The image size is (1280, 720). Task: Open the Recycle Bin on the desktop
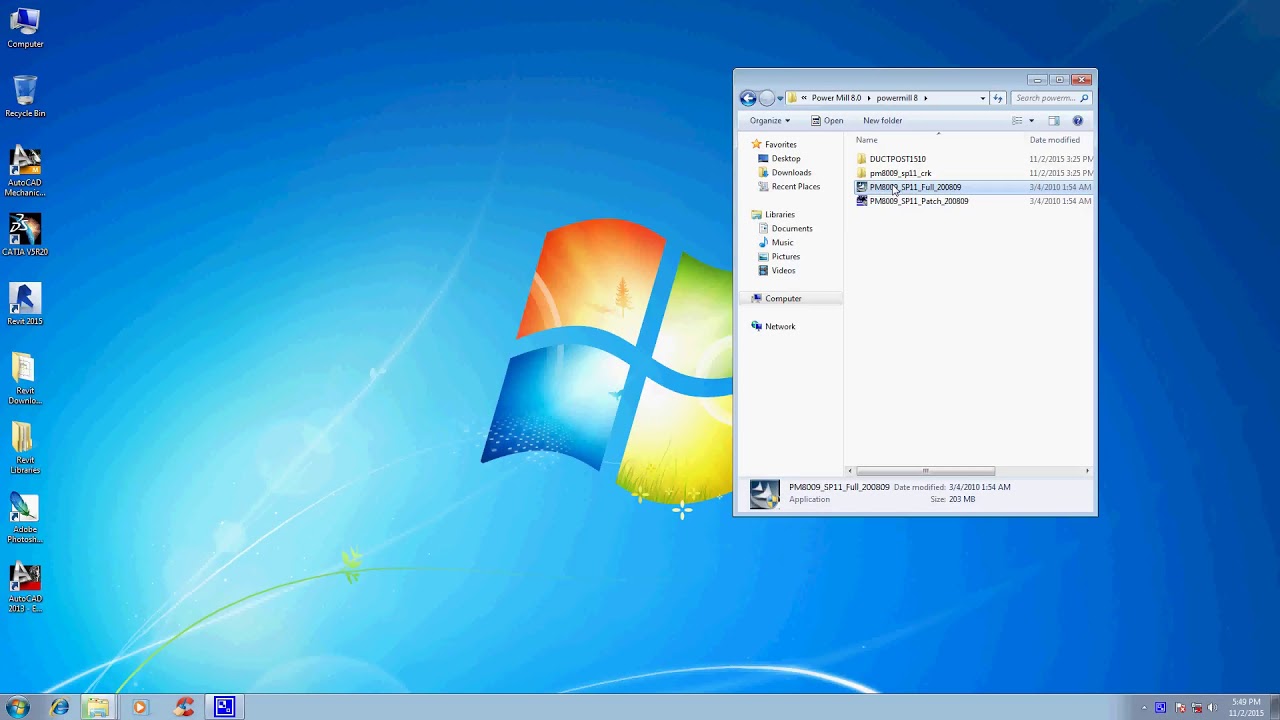point(25,97)
